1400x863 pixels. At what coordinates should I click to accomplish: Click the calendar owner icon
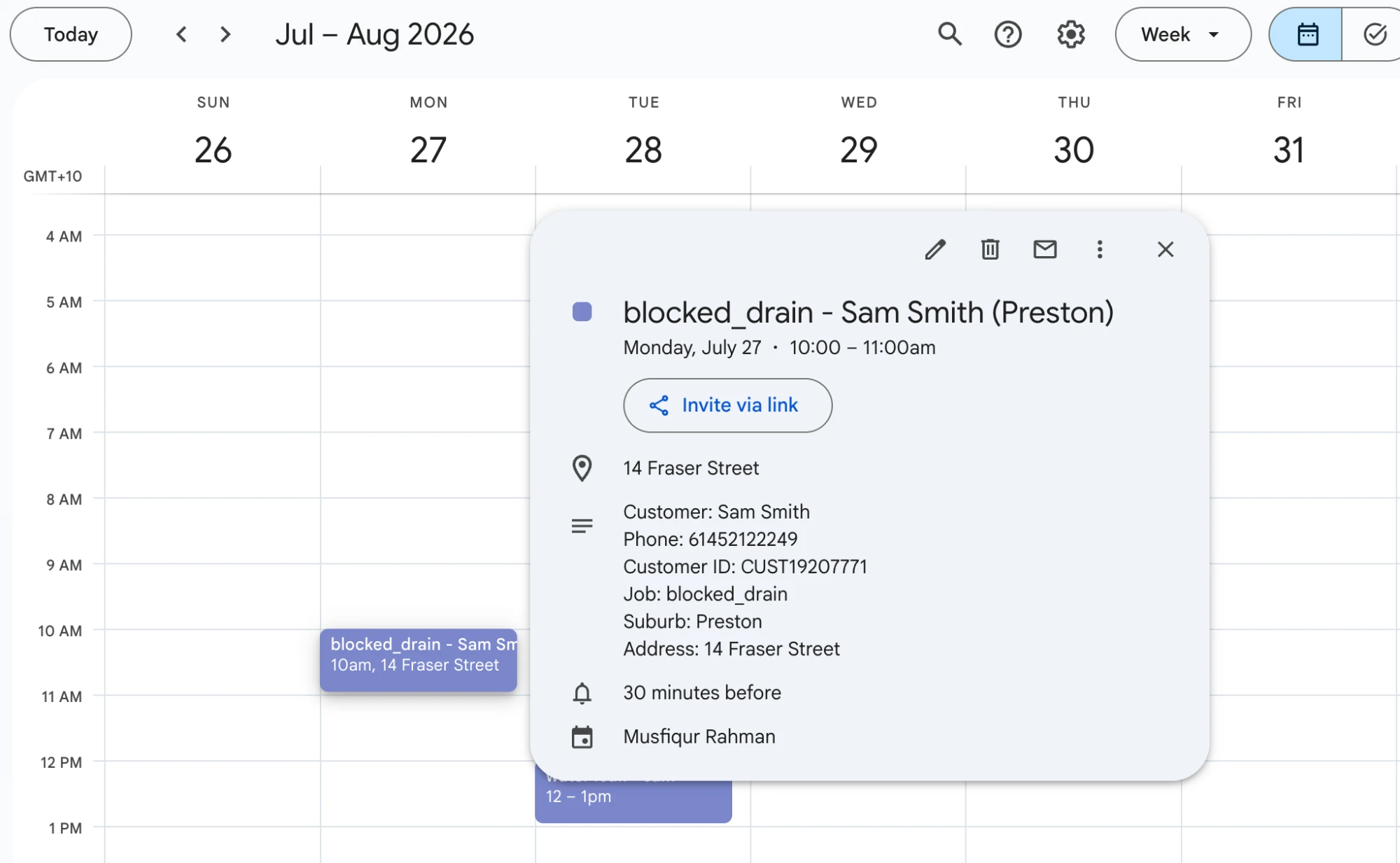582,737
